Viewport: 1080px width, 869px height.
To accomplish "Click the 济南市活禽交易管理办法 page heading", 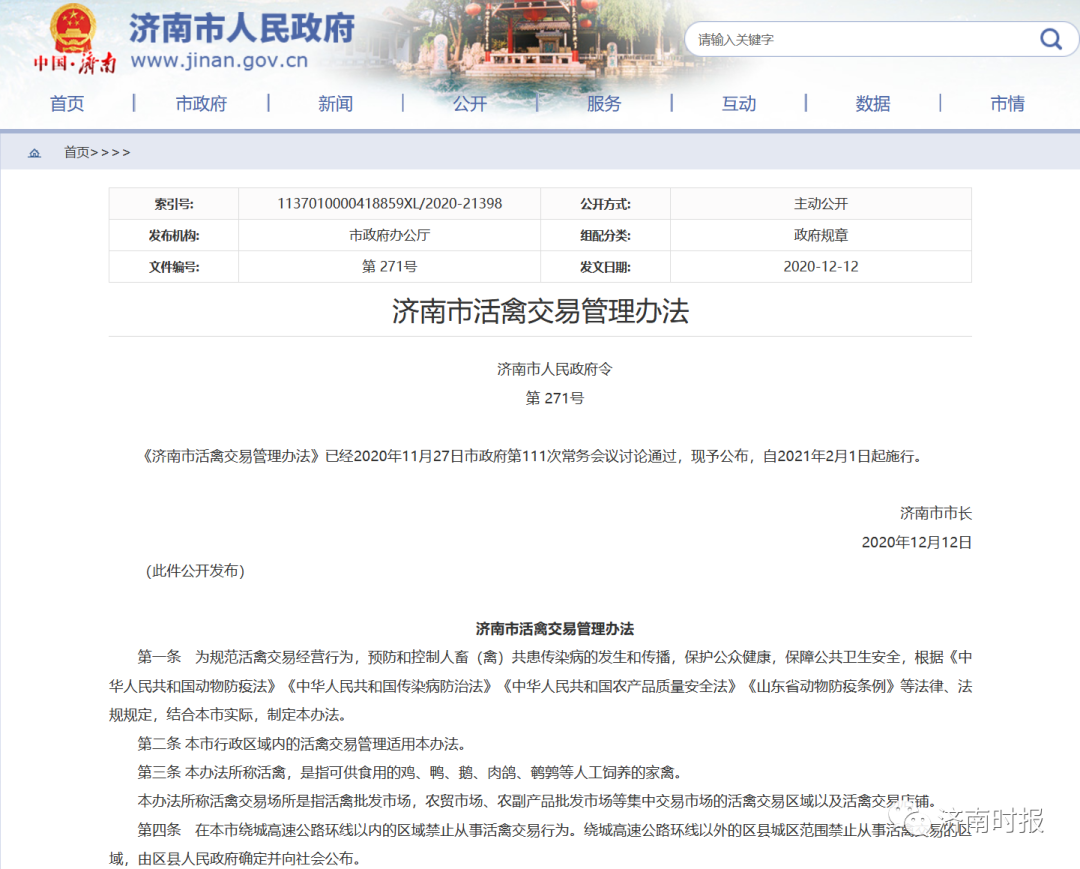I will coord(540,311).
